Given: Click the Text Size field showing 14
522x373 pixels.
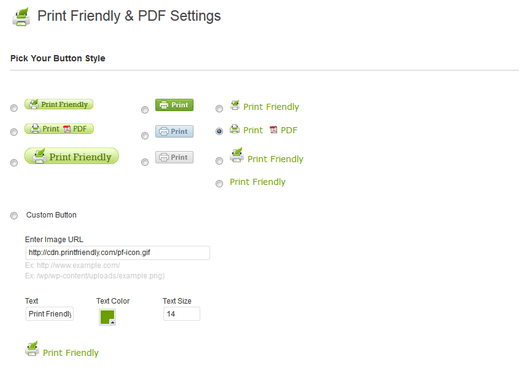Looking at the screenshot, I should [182, 314].
